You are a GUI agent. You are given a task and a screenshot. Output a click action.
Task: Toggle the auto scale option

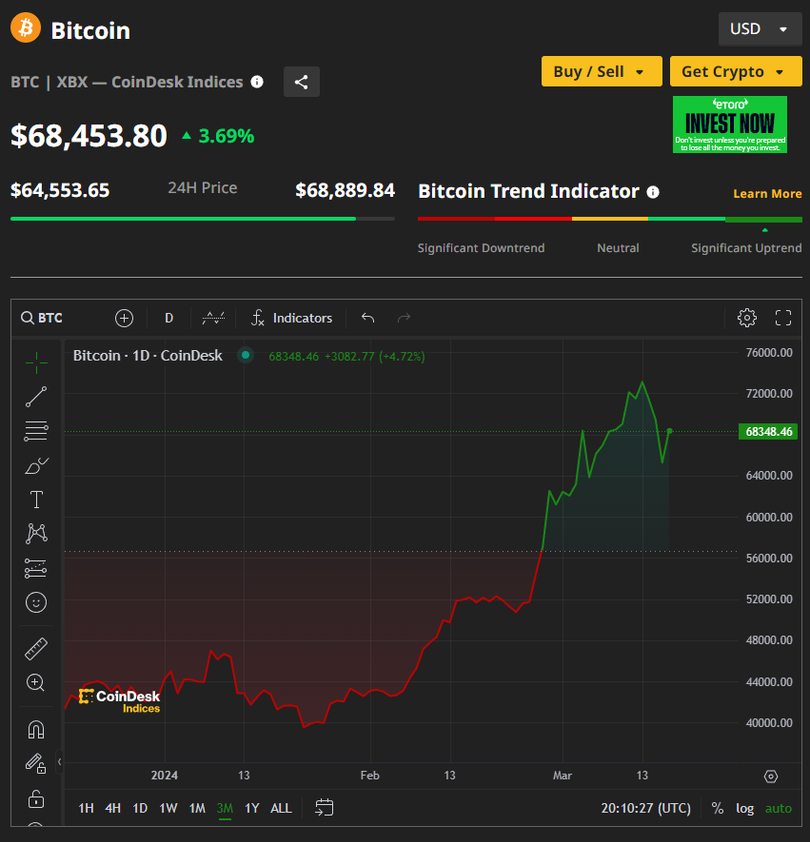click(x=777, y=808)
